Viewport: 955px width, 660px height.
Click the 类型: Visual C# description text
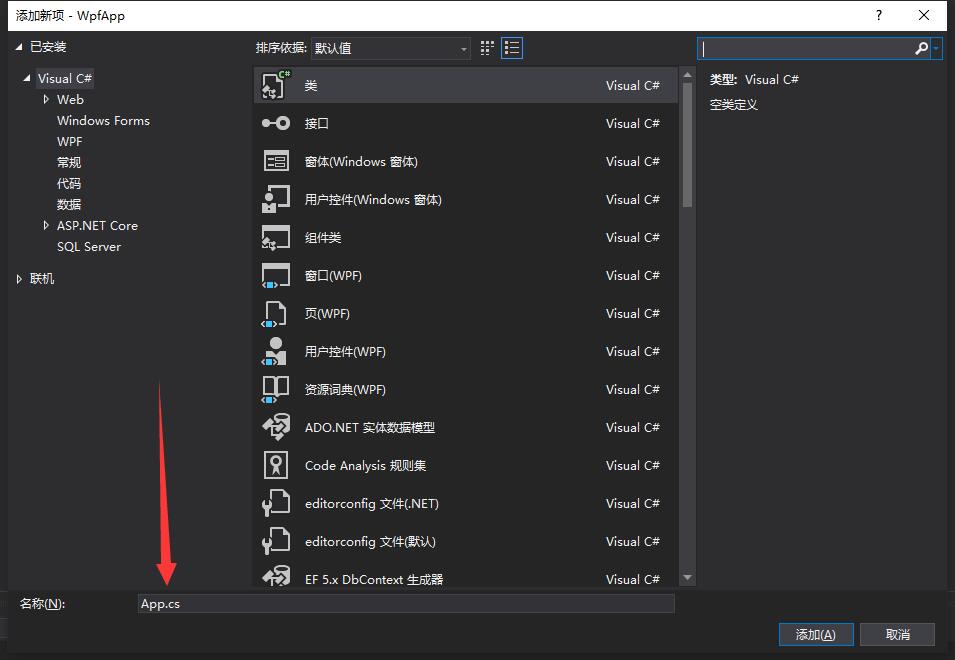pyautogui.click(x=754, y=80)
